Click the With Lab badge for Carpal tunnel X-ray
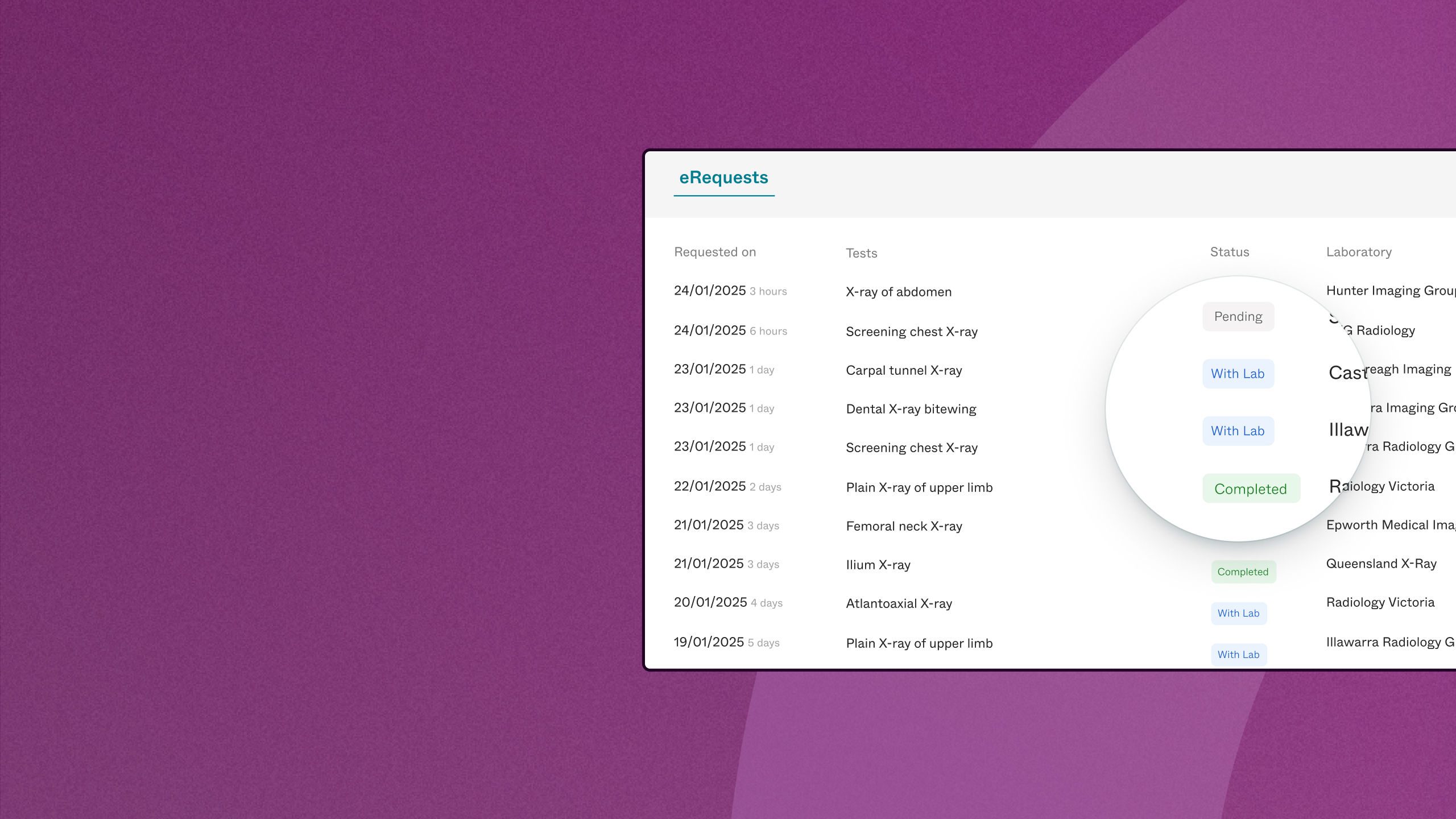This screenshot has height=819, width=1456. (1239, 374)
